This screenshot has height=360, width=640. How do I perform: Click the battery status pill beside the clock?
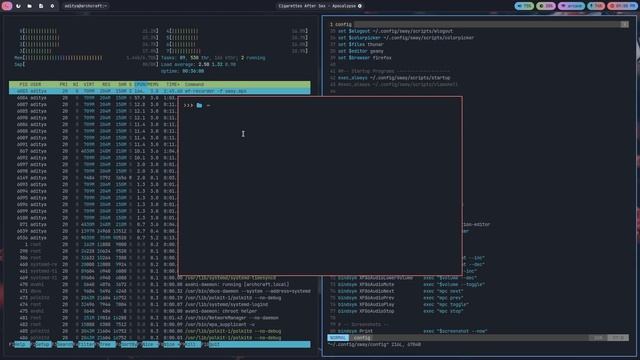pyautogui.click(x=596, y=6)
